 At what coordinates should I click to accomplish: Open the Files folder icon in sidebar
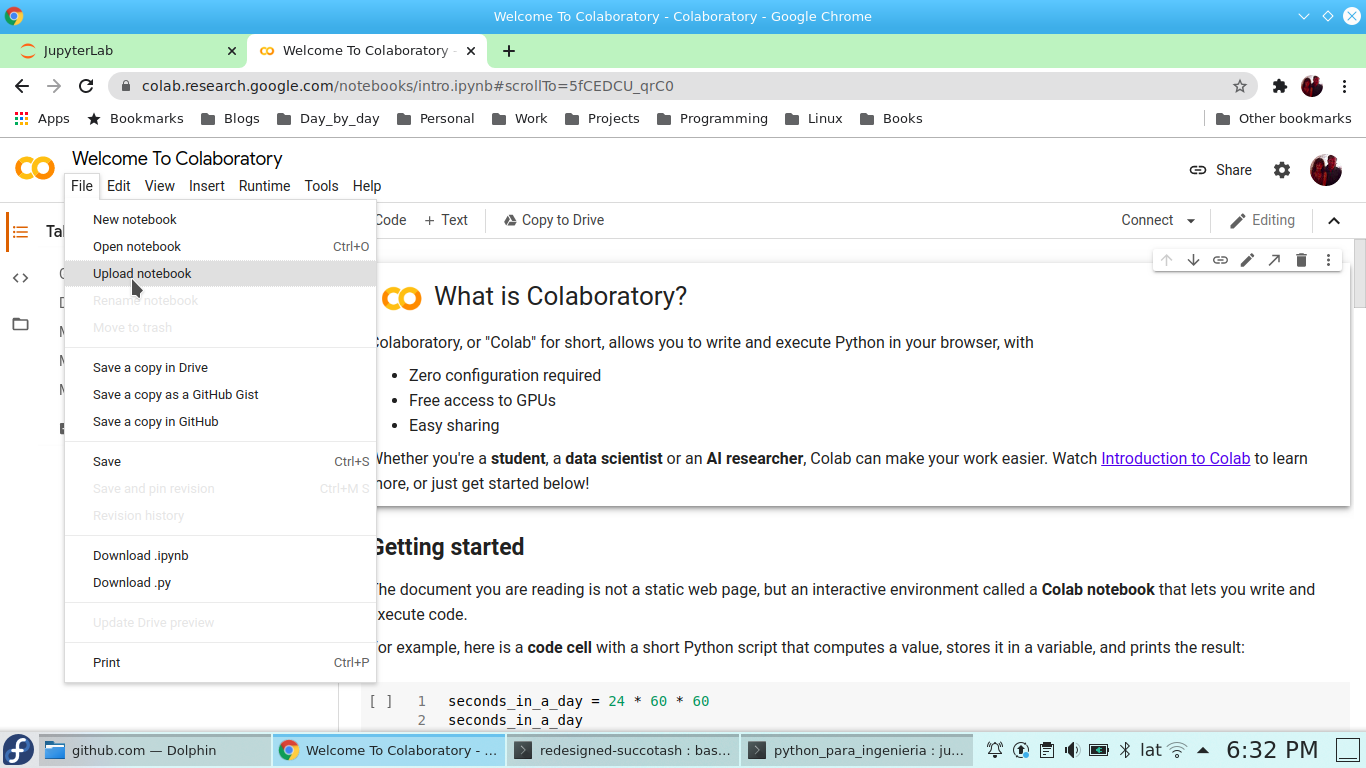pyautogui.click(x=20, y=324)
